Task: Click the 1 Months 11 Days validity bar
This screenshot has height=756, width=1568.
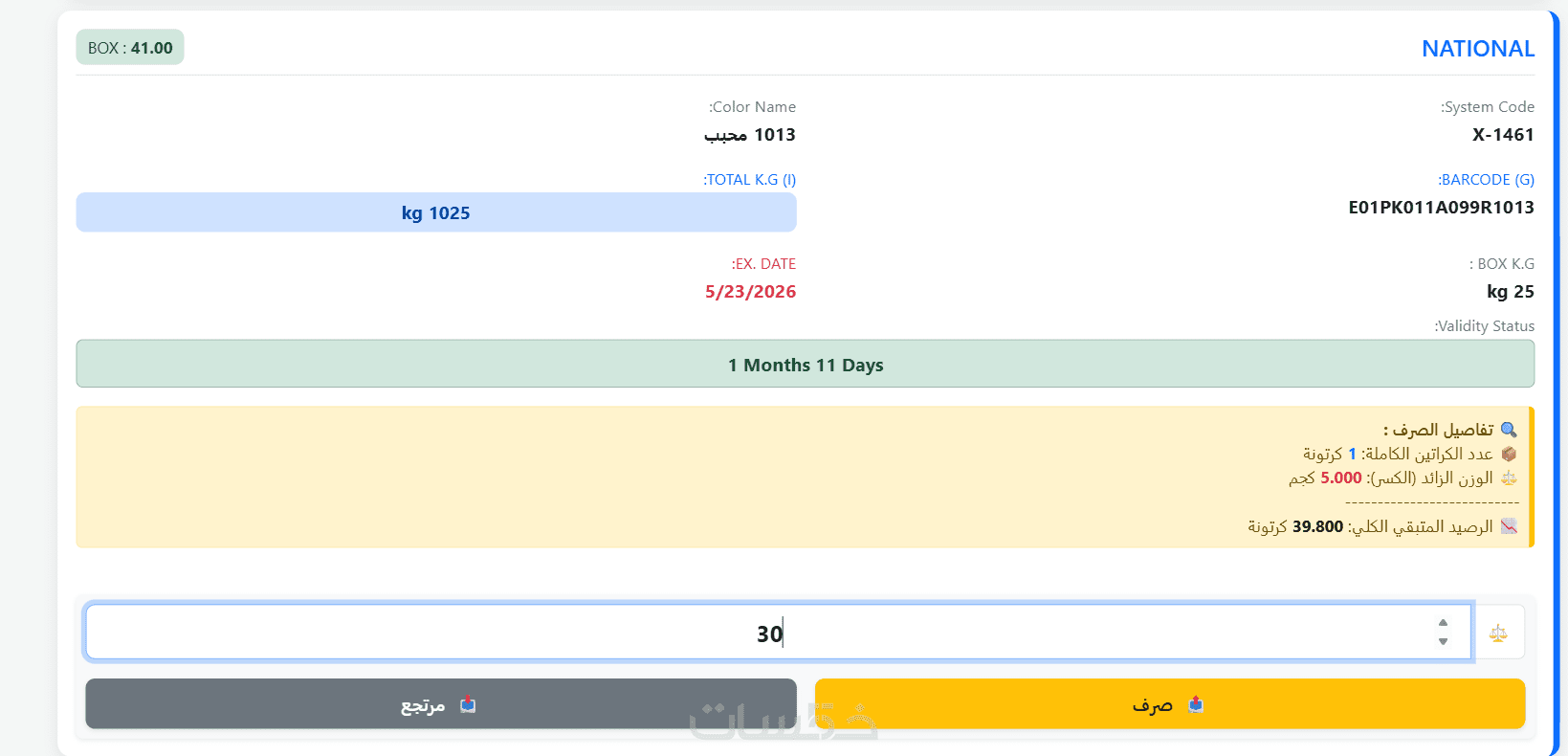Action: pos(805,365)
